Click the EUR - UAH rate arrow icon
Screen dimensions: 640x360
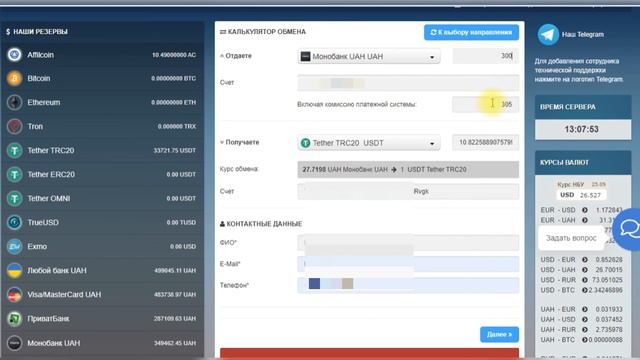tap(584, 220)
